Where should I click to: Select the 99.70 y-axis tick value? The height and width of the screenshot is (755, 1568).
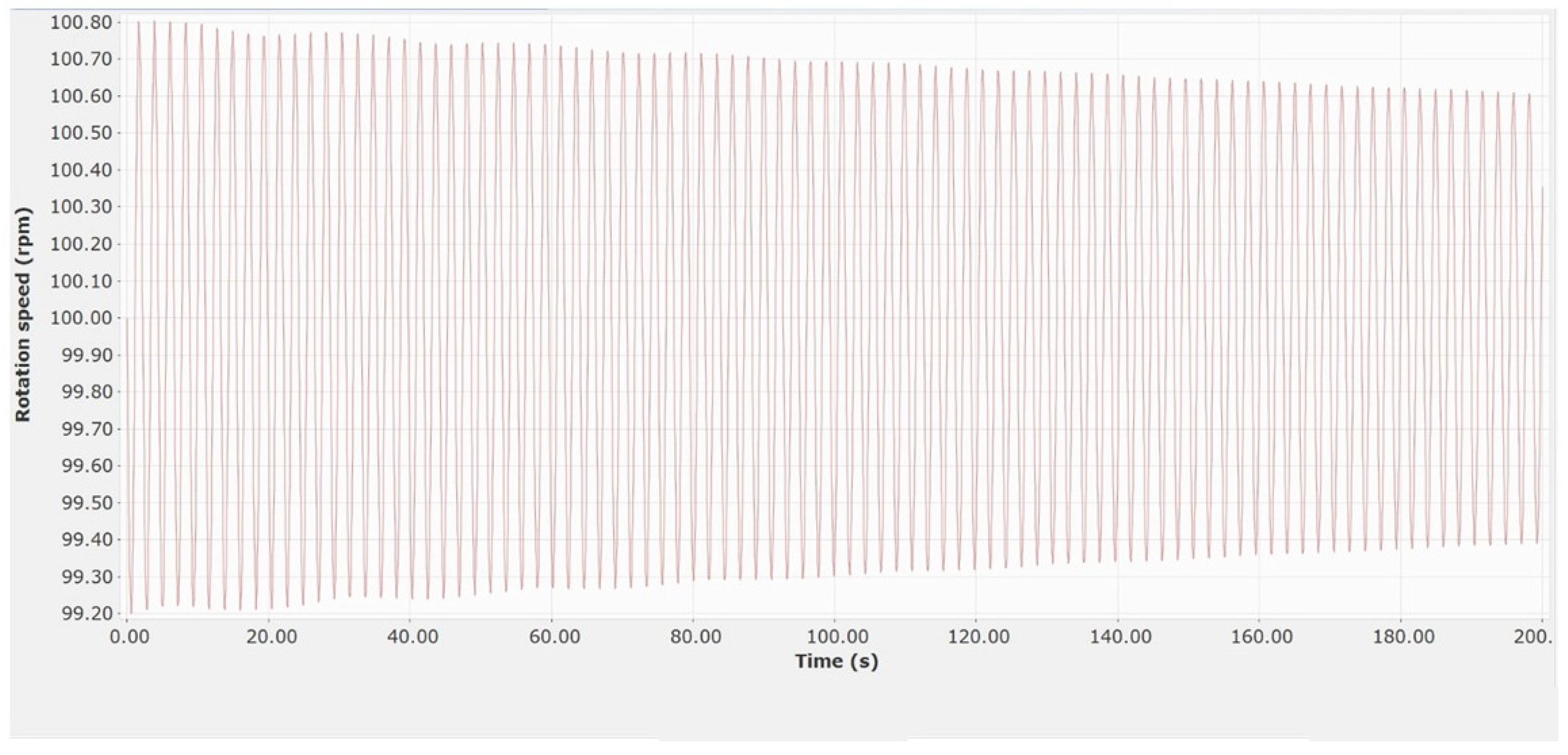click(x=87, y=429)
